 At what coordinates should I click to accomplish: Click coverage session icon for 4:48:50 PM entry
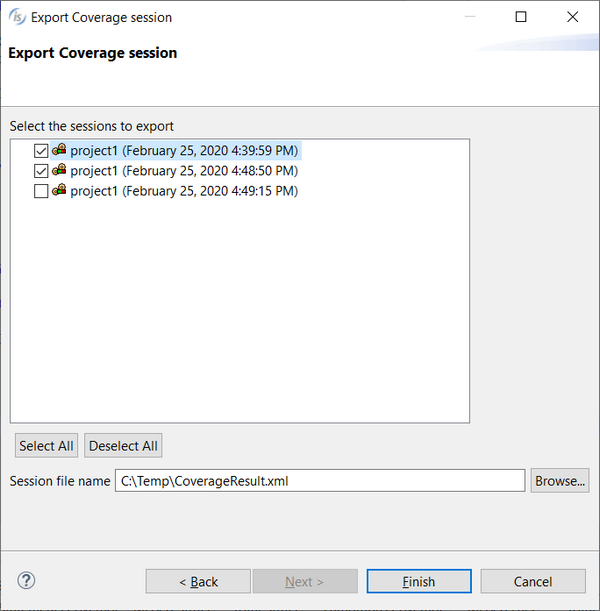coord(59,170)
